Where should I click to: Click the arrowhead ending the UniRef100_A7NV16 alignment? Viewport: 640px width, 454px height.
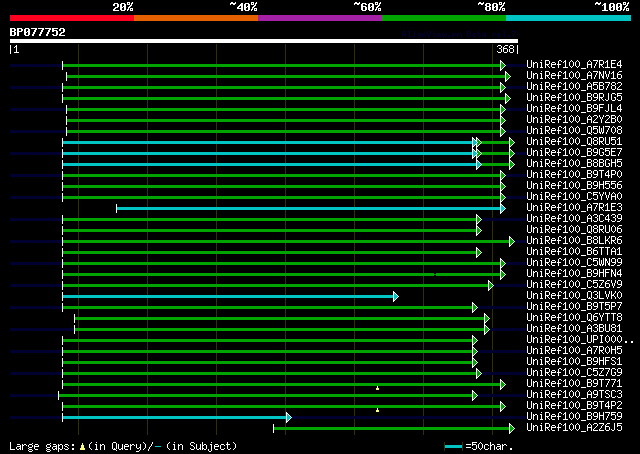508,76
